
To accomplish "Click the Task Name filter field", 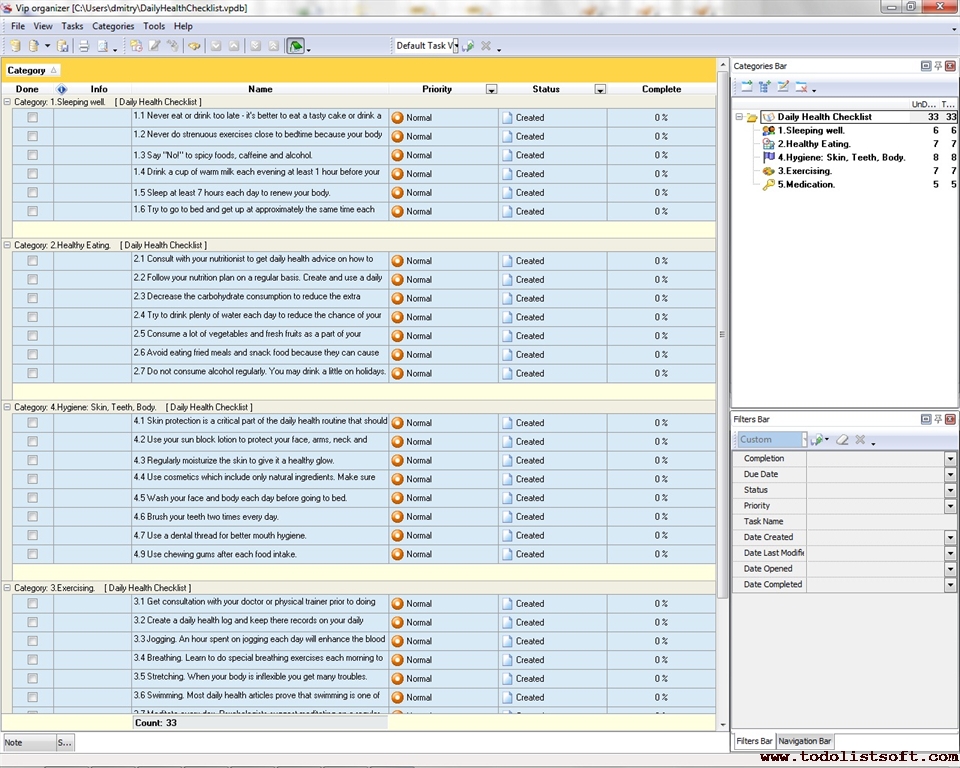I will tap(880, 521).
